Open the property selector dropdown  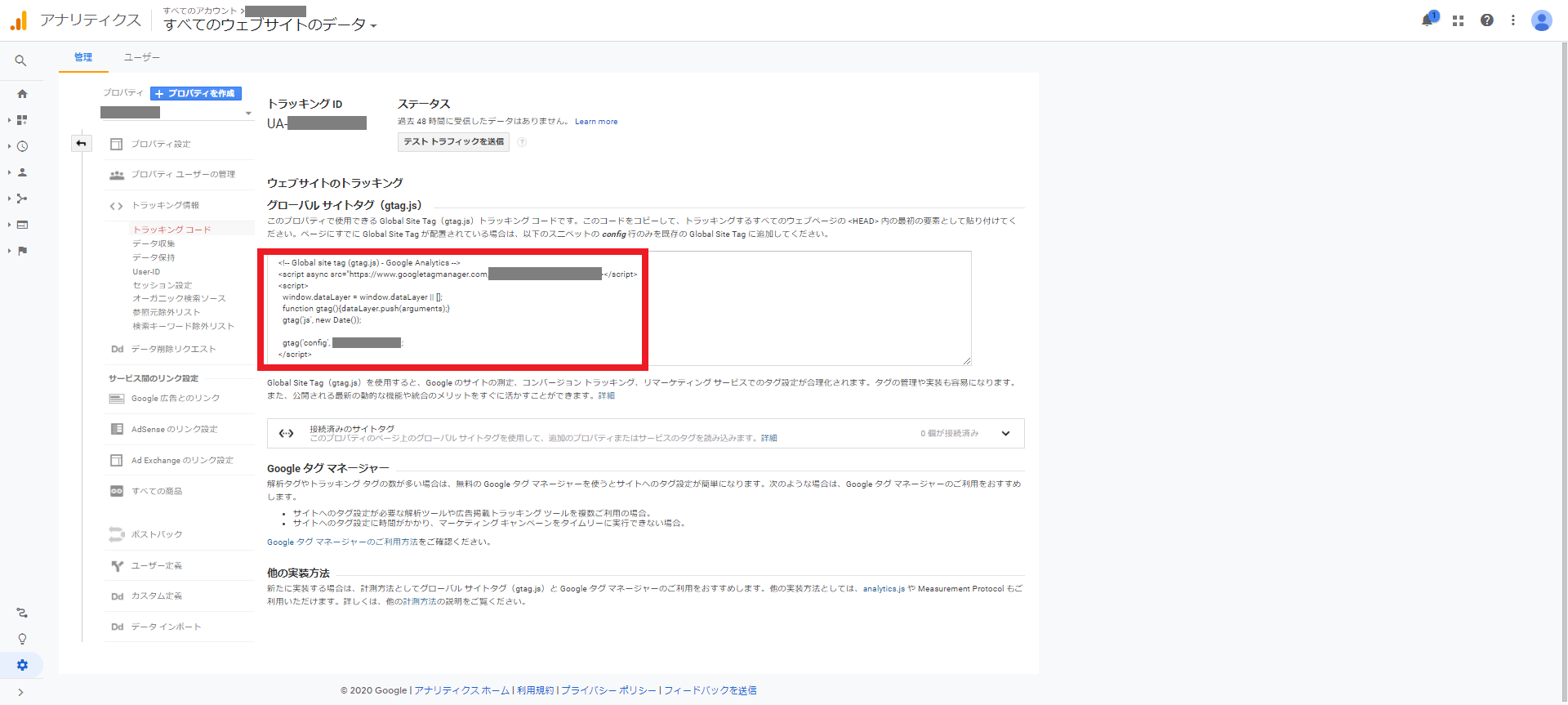(x=176, y=113)
